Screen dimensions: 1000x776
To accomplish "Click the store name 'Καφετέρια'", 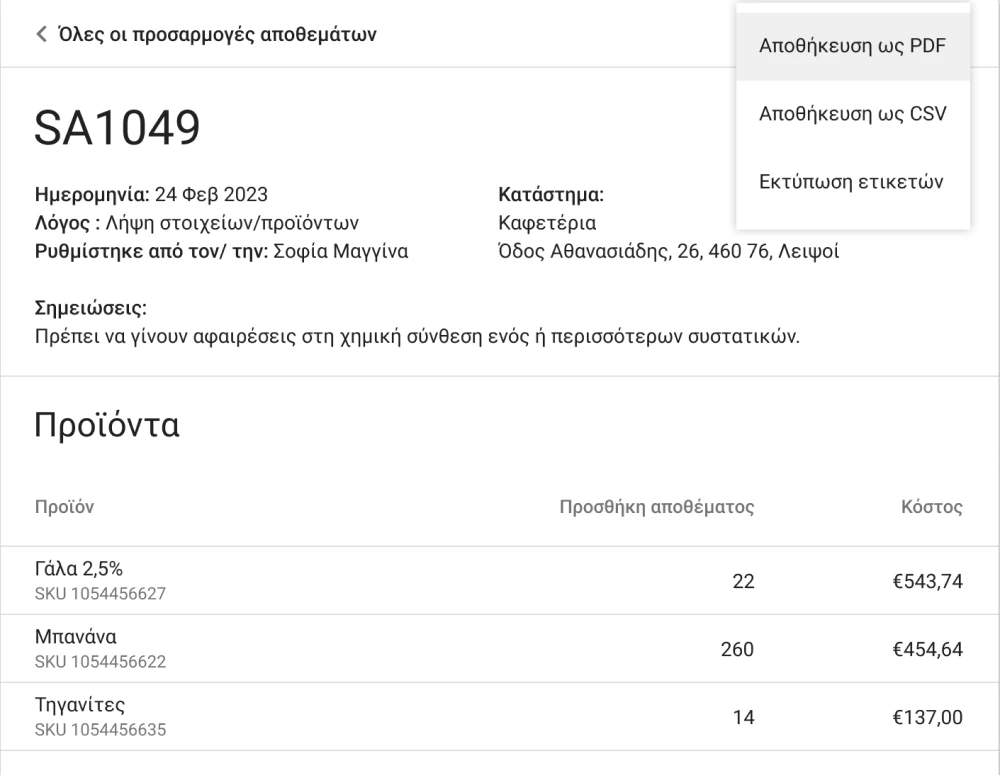I will click(546, 223).
